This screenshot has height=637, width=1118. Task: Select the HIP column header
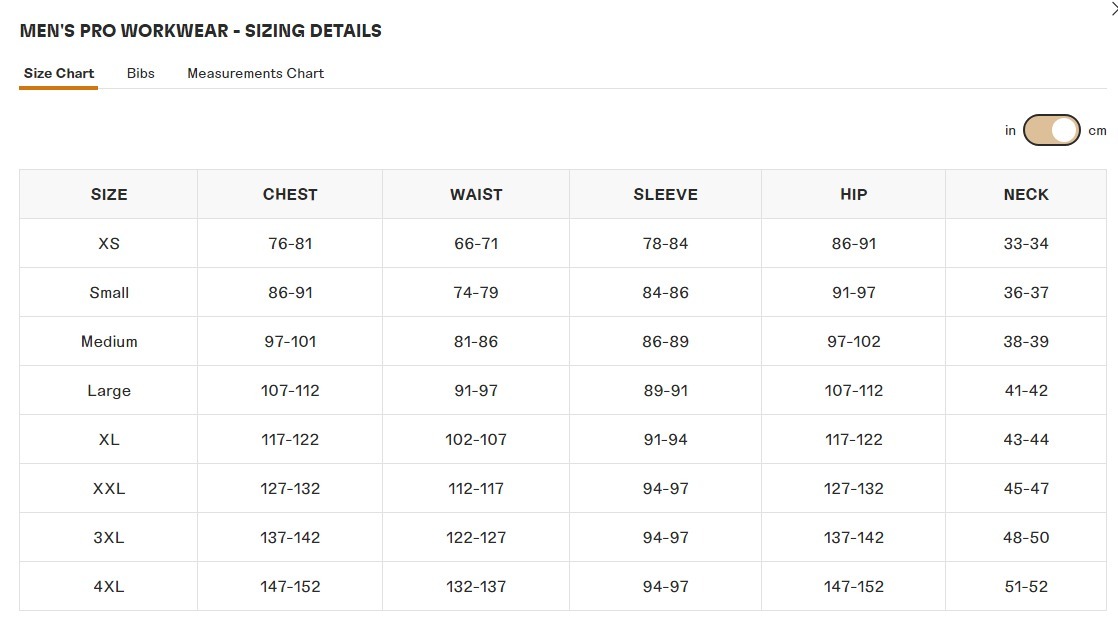point(853,194)
